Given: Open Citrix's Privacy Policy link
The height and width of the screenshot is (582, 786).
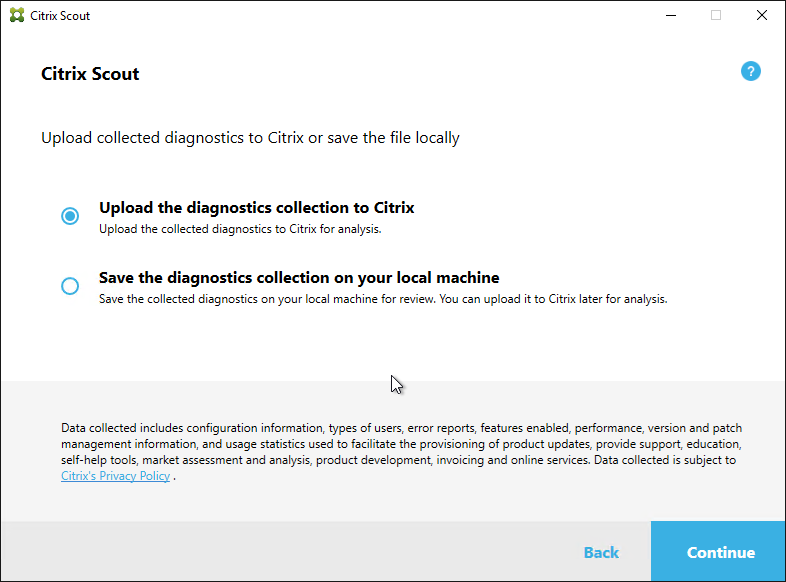Looking at the screenshot, I should 115,476.
